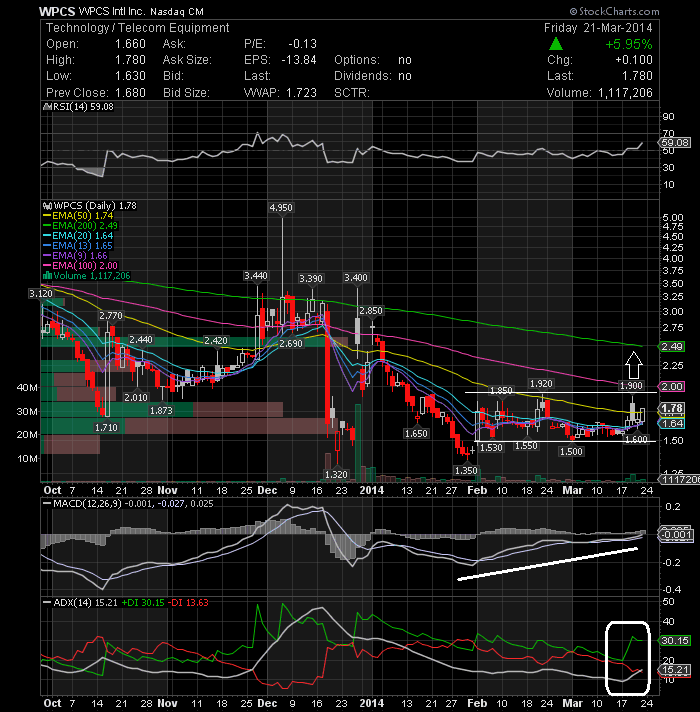Click the 3.440 price label
700x712 pixels.
(x=256, y=276)
